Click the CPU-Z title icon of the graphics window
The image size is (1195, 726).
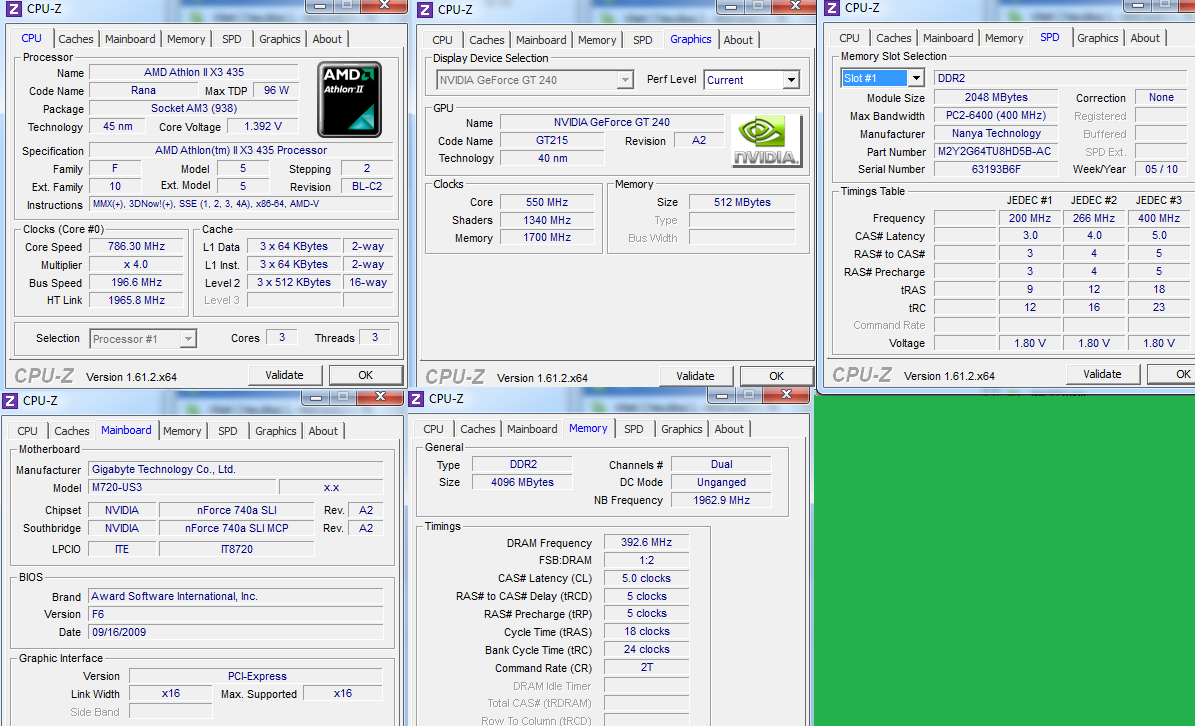point(425,10)
